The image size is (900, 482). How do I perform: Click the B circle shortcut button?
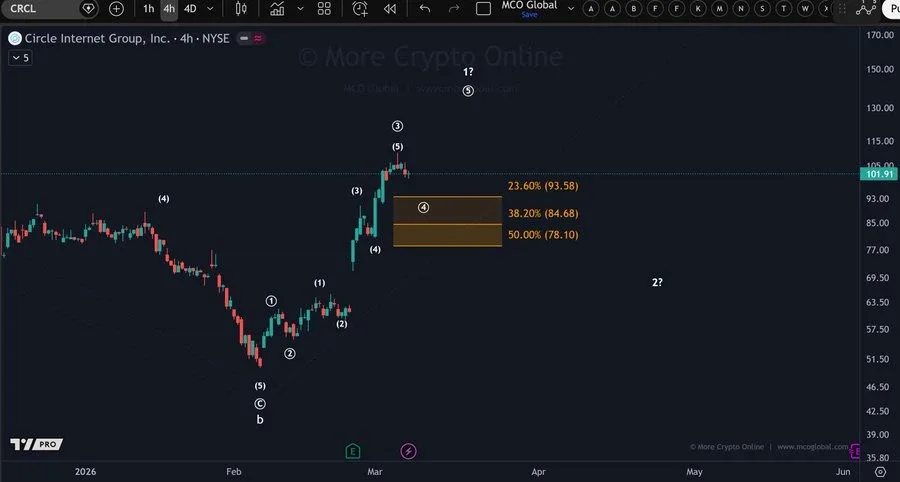pyautogui.click(x=634, y=9)
